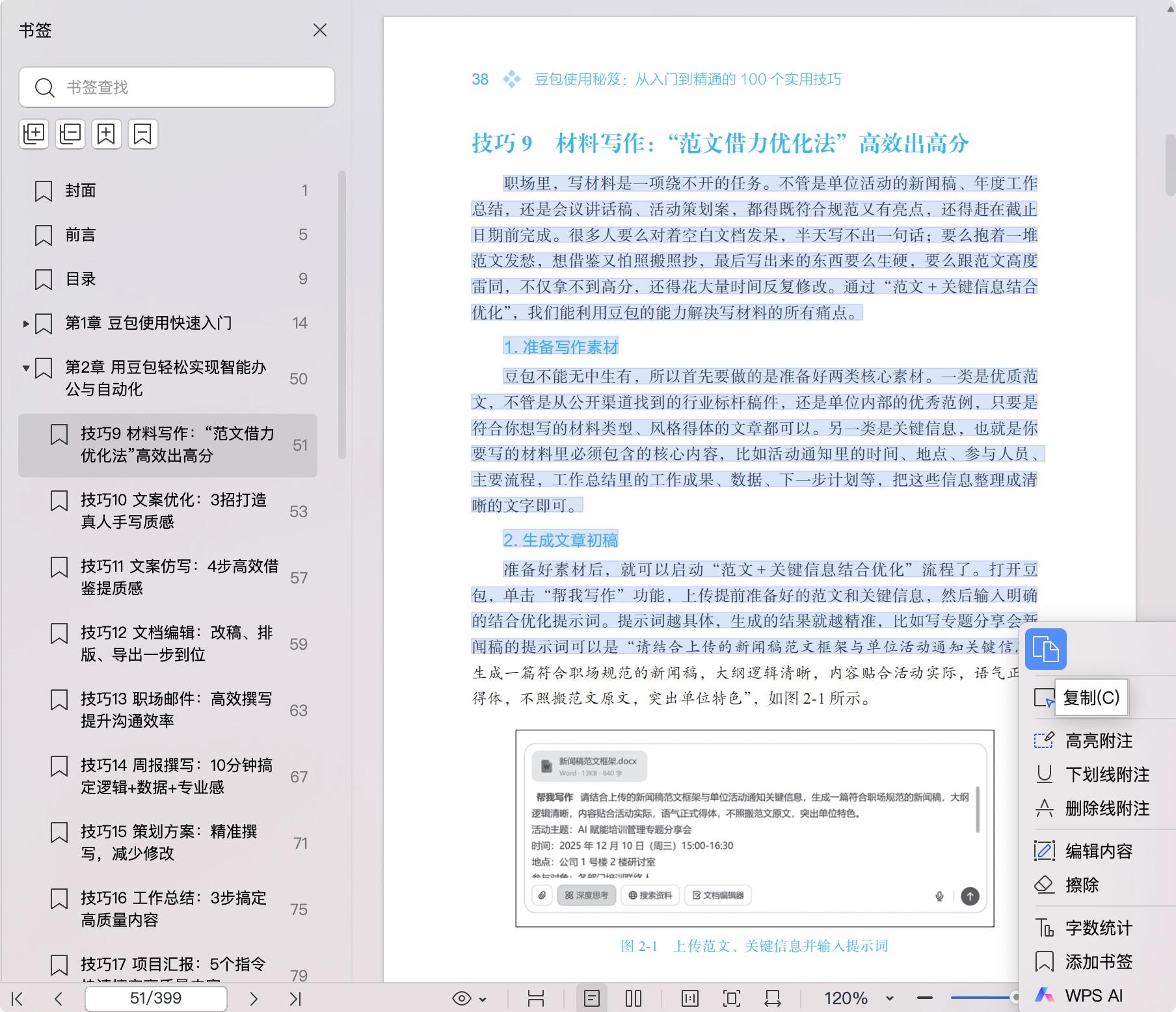
Task: Jump to 技巧15 策划方案 bookmark
Action: click(x=168, y=843)
